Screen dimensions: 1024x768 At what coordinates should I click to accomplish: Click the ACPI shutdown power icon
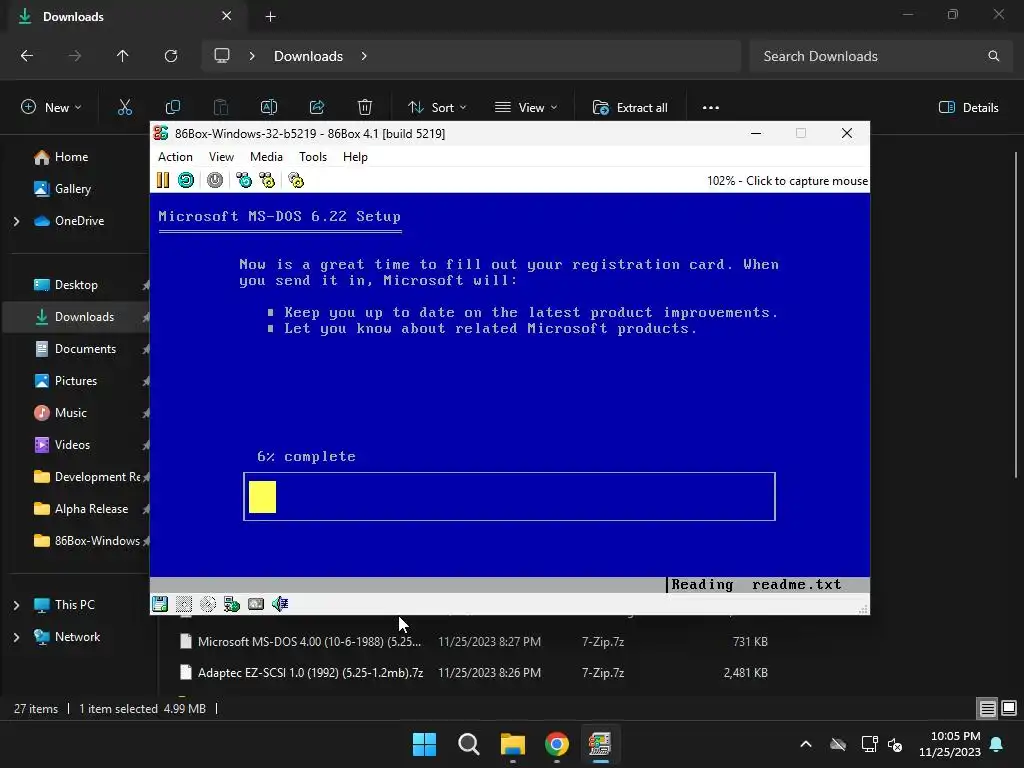215,180
